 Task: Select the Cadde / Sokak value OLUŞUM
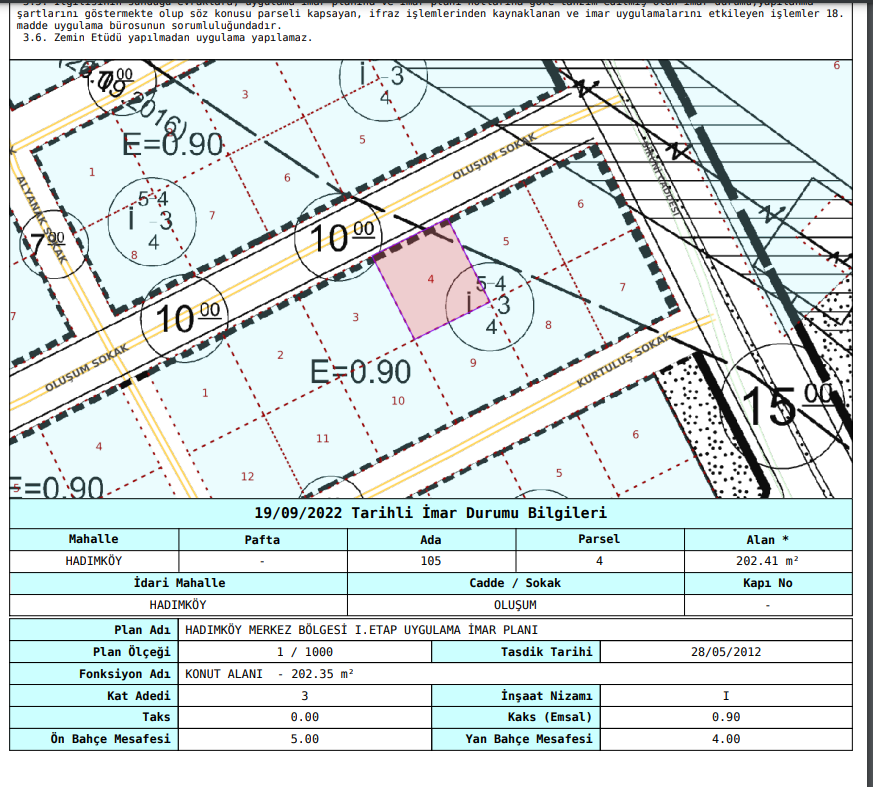pos(515,605)
